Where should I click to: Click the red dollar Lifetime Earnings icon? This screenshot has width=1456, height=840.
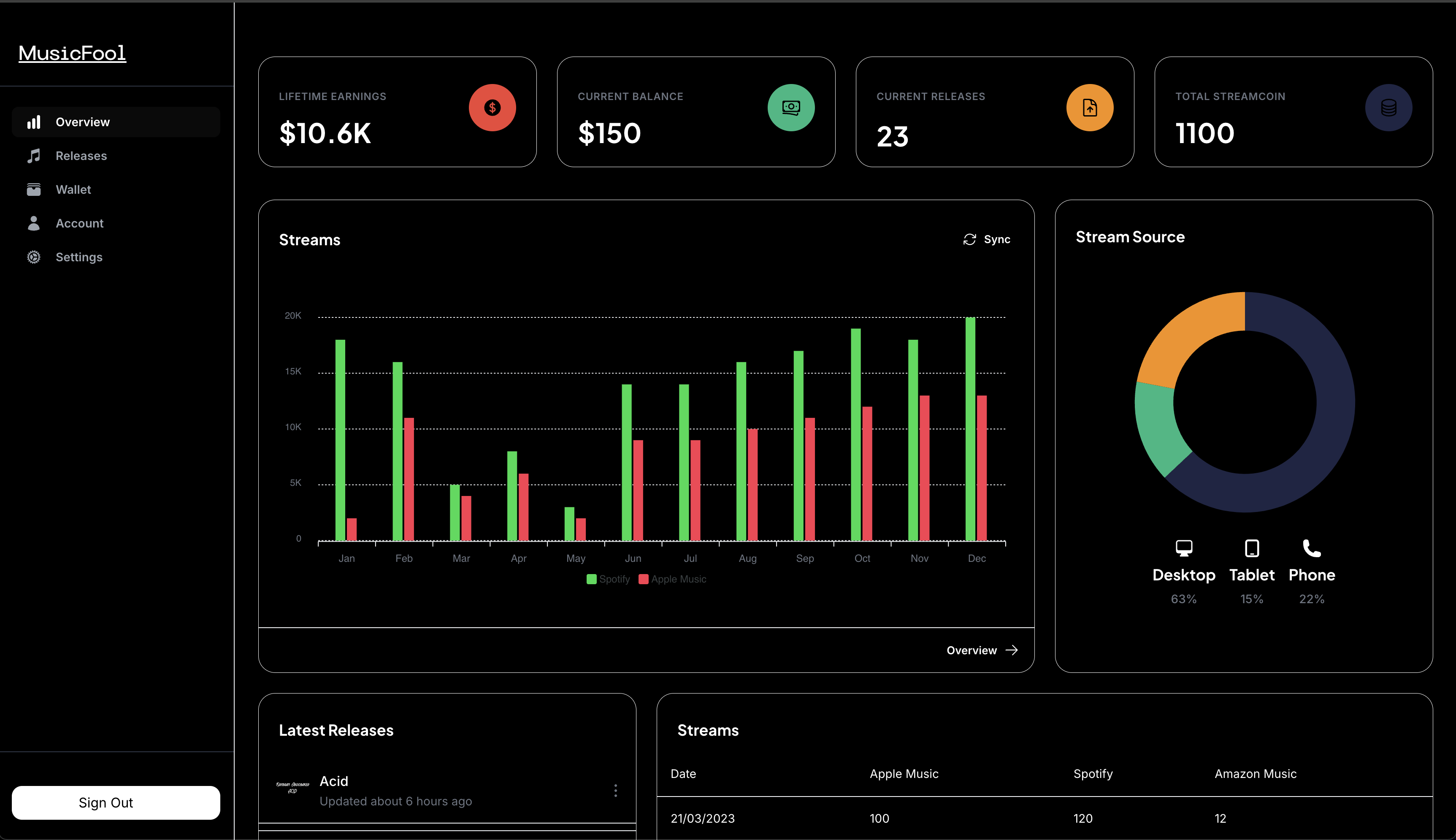tap(492, 108)
